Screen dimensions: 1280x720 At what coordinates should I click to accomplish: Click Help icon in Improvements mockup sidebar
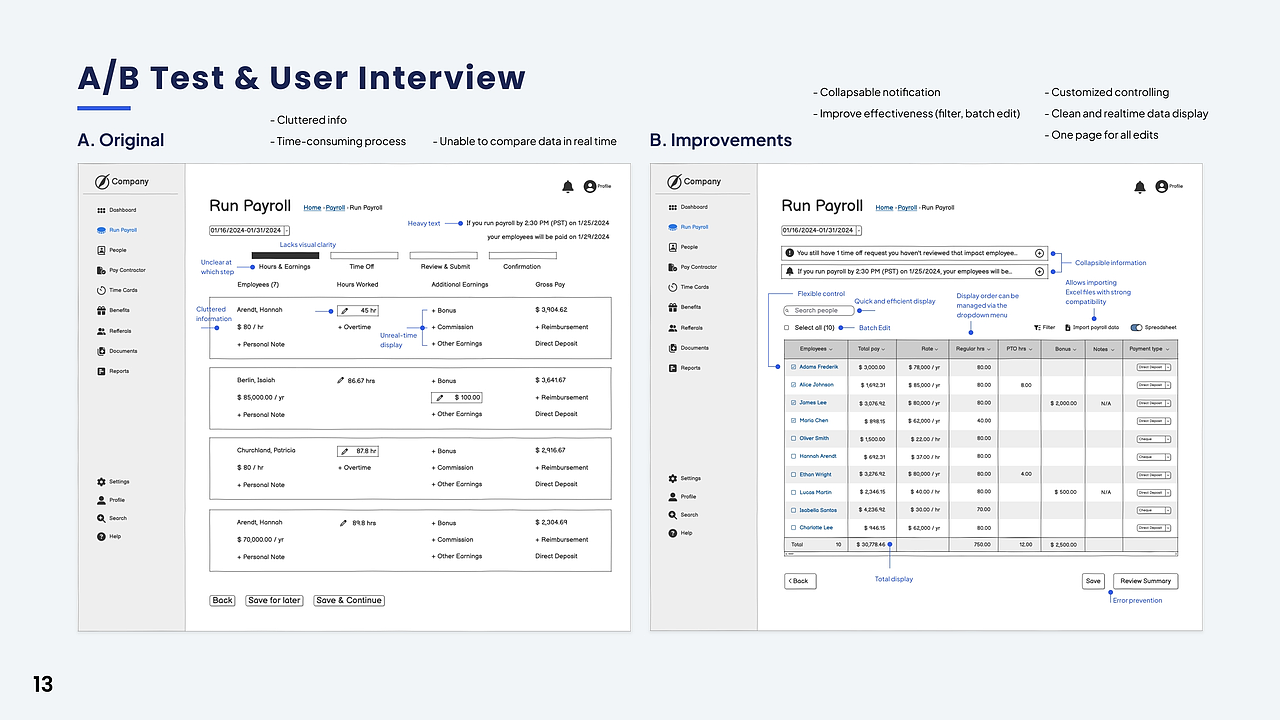click(x=673, y=533)
